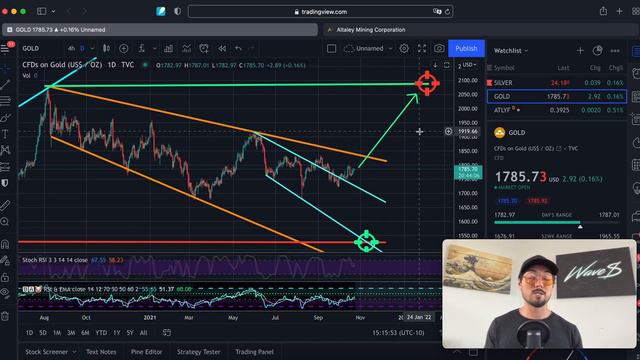Select the SILVER row in the watchlist
Viewport: 640px width, 360px height.
(x=557, y=82)
